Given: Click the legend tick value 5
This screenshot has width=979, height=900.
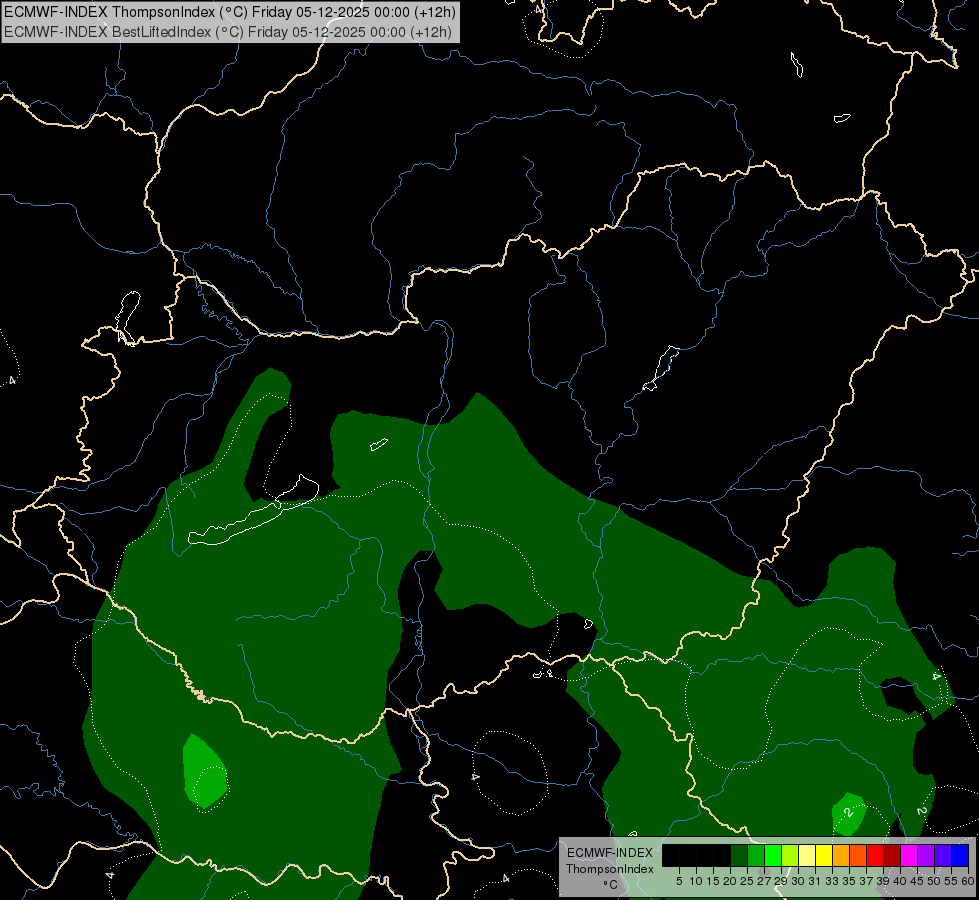Looking at the screenshot, I should 679,881.
